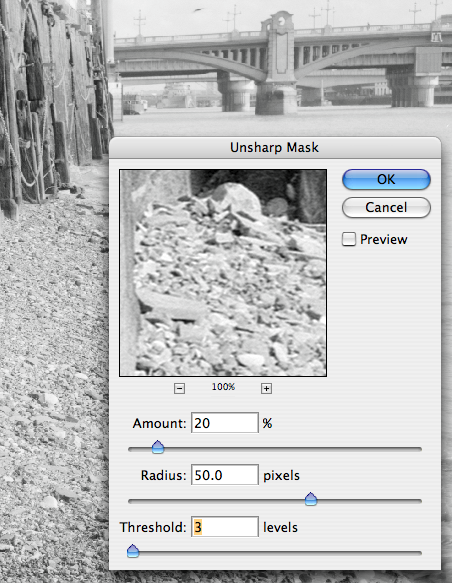Click the Amount input field

coord(225,423)
